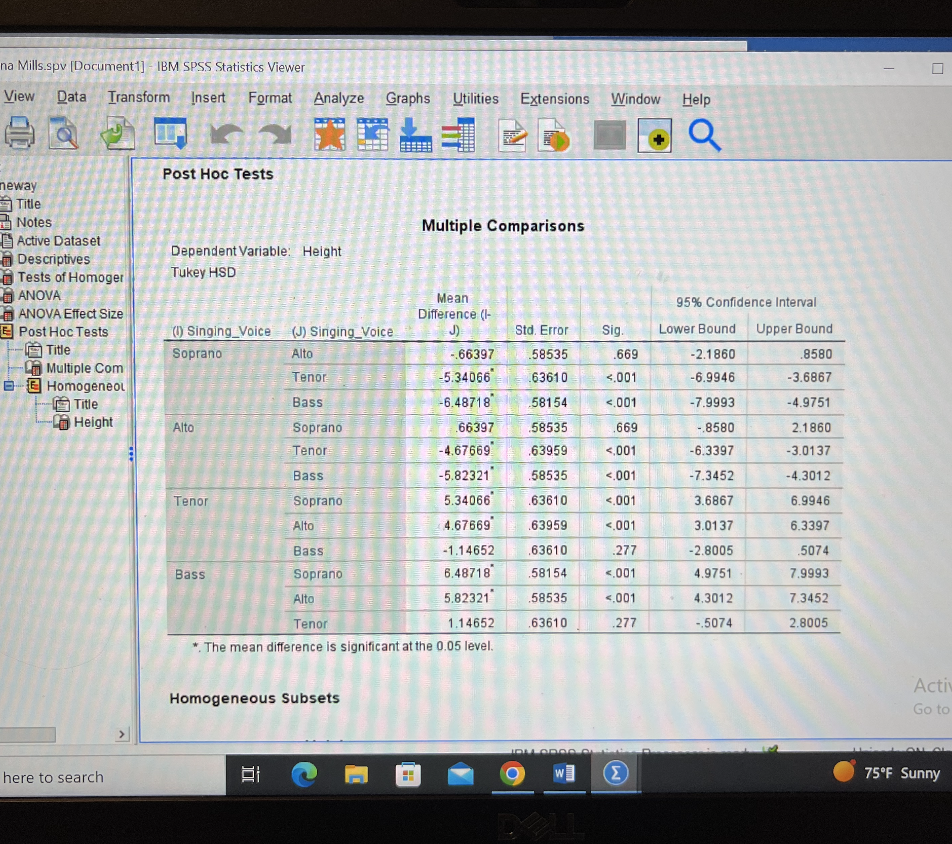Image resolution: width=952 pixels, height=844 pixels.
Task: Activate SPSS sigma icon on the taskbar
Action: click(x=615, y=773)
